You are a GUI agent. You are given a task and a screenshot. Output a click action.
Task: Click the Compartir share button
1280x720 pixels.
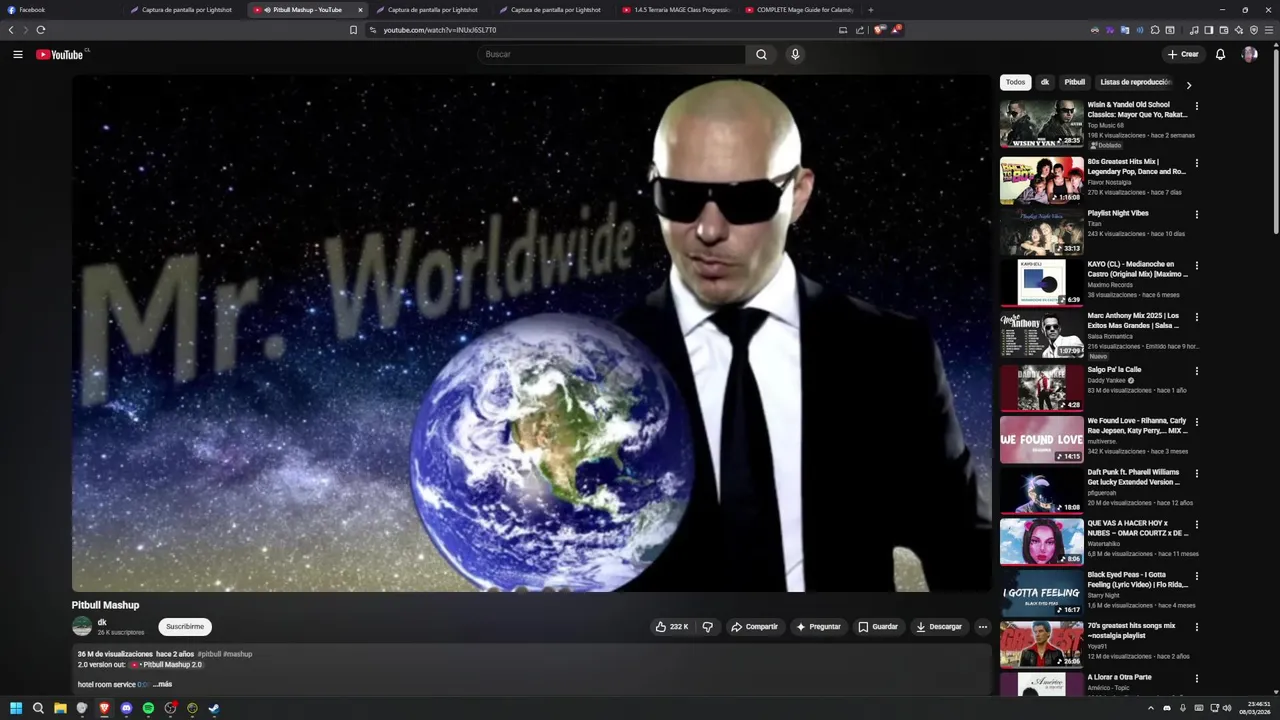coord(755,627)
